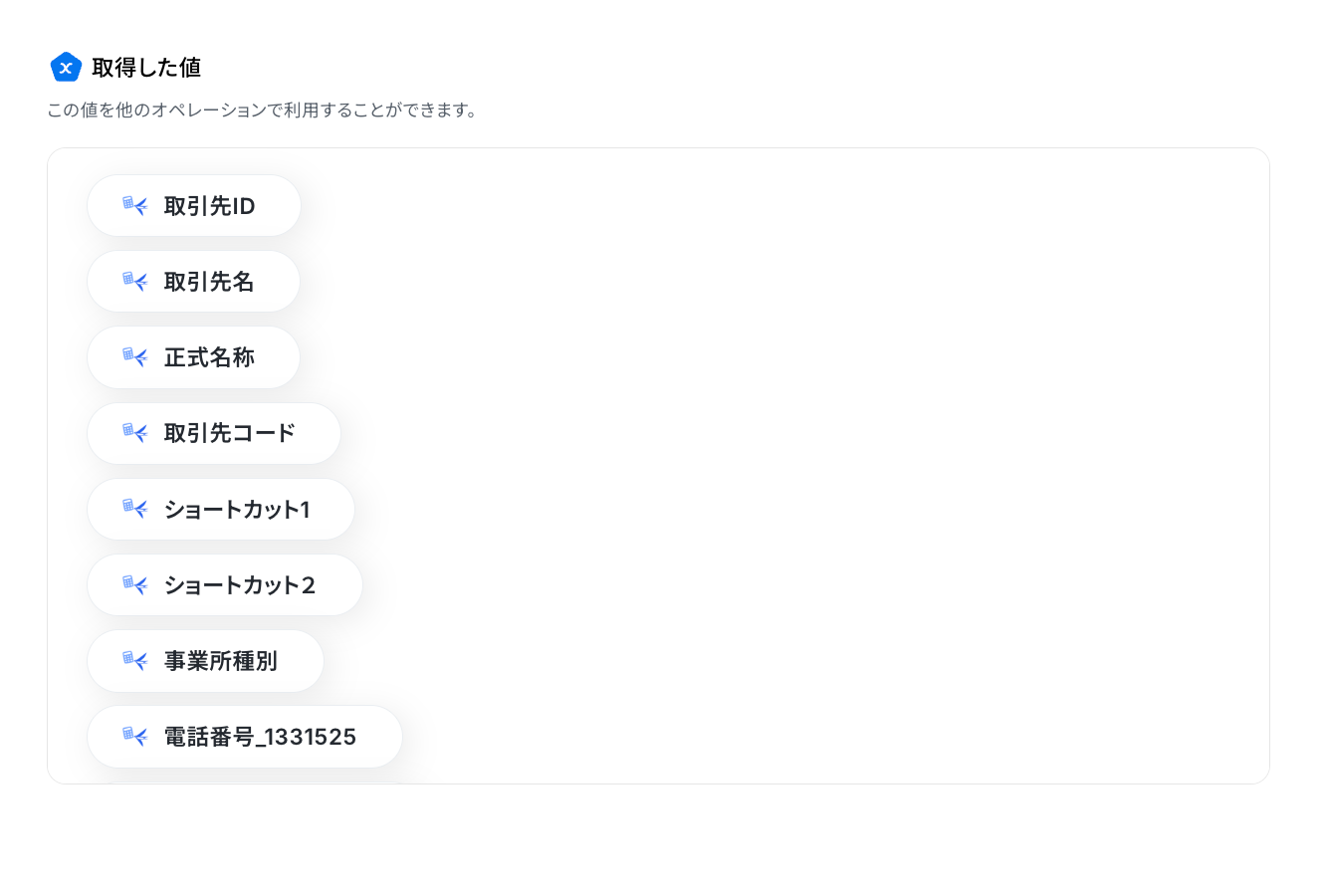
Task: Click the description text below the heading
Action: [x=264, y=111]
